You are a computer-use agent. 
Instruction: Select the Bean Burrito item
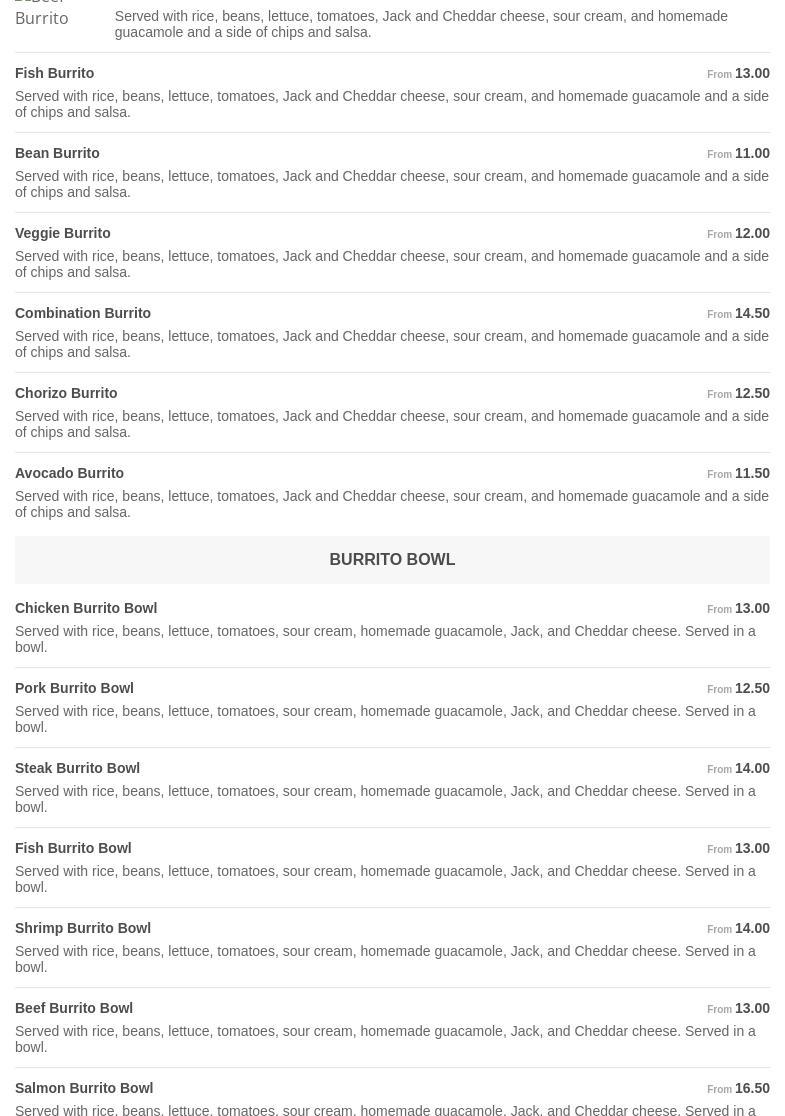click(57, 153)
